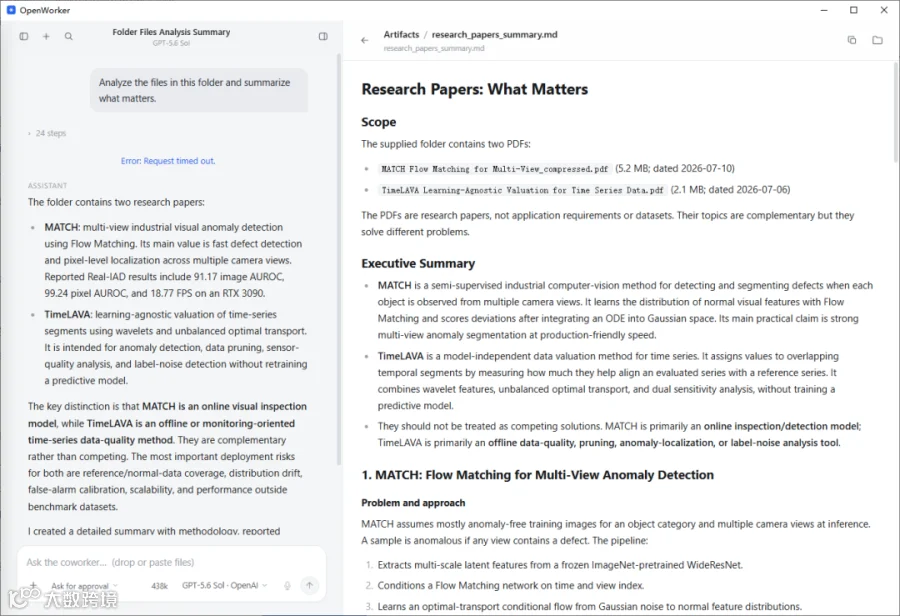This screenshot has height=616, width=900.
Task: Click the Error: Request timed out link
Action: point(168,161)
